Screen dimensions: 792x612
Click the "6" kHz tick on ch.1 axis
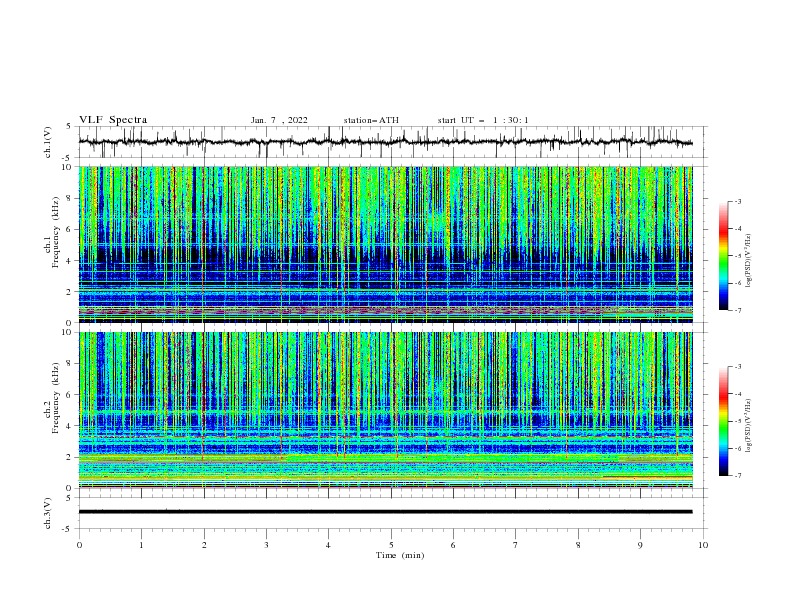click(70, 229)
